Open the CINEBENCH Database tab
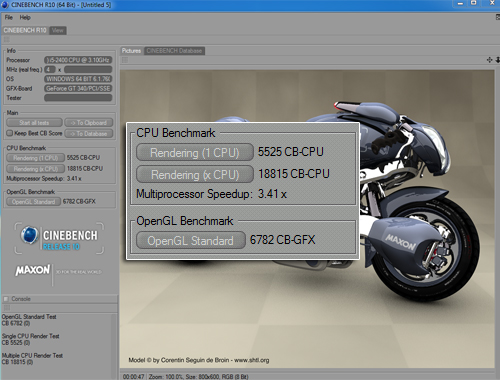500x380 pixels. (174, 51)
